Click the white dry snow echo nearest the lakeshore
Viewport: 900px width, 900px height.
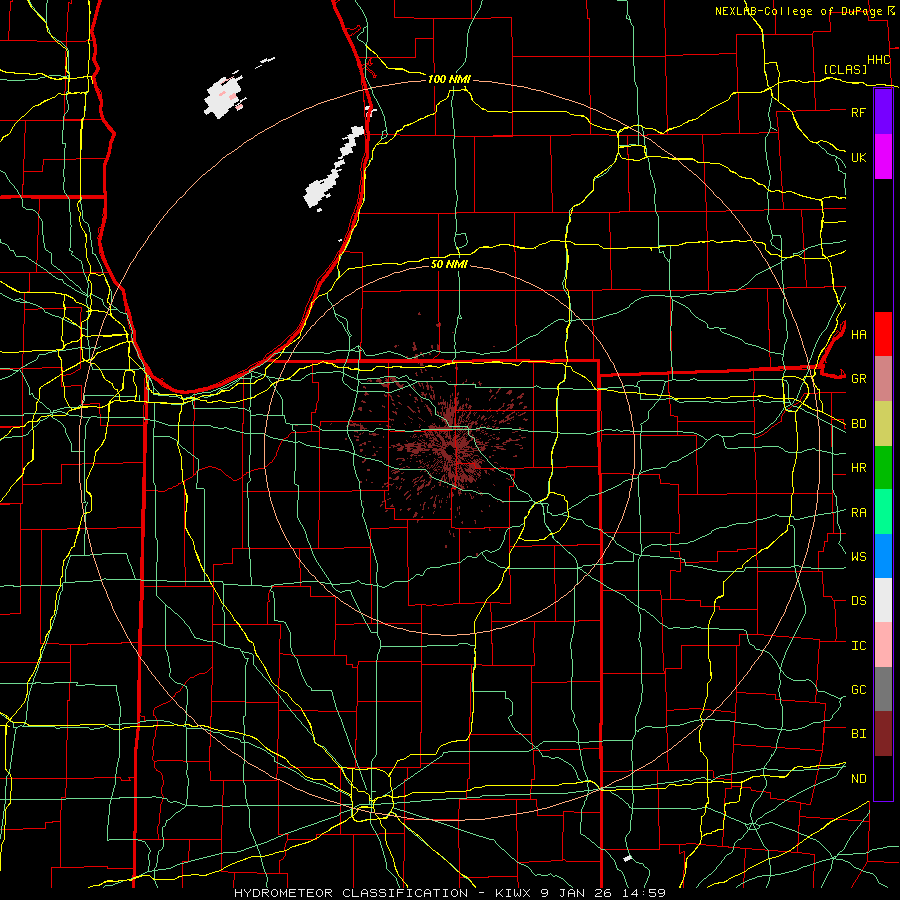coord(335,166)
